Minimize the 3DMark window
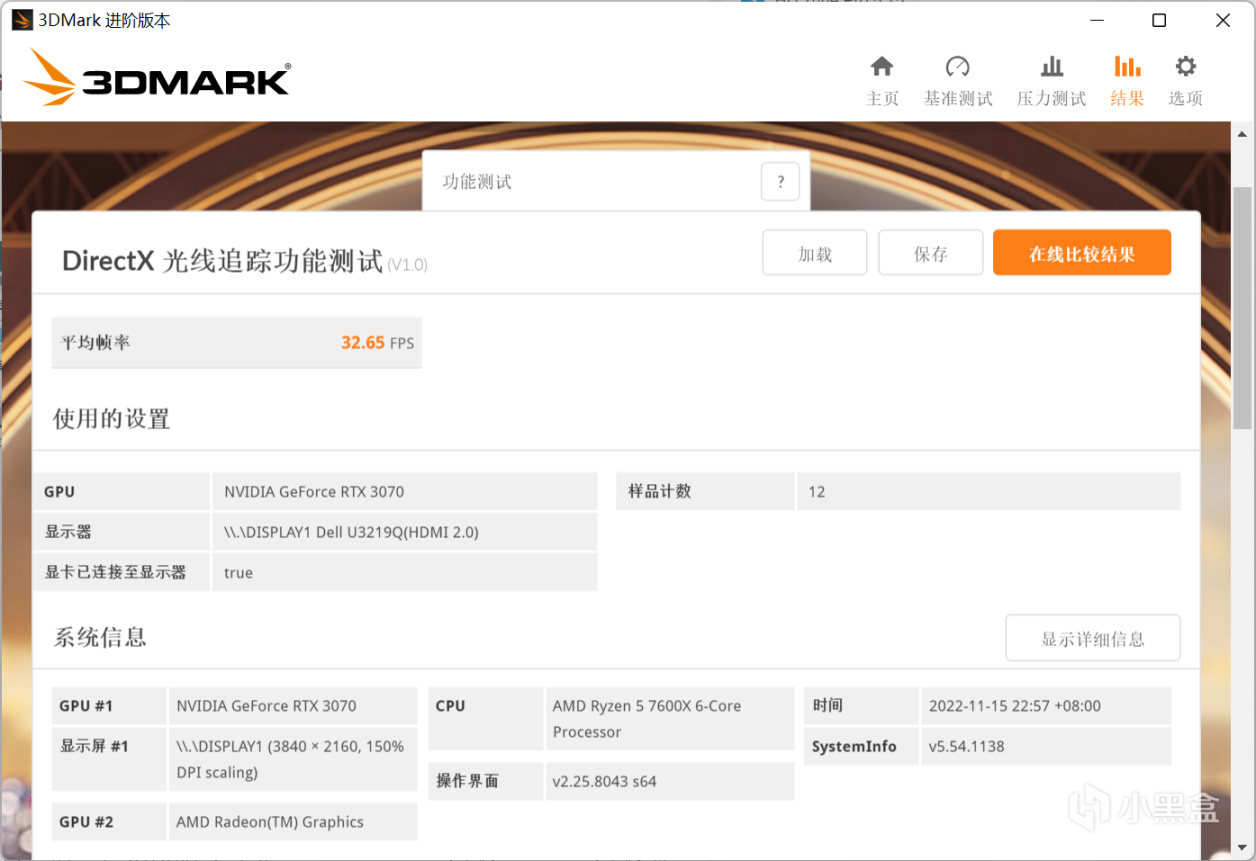This screenshot has width=1256, height=861. click(x=1096, y=20)
